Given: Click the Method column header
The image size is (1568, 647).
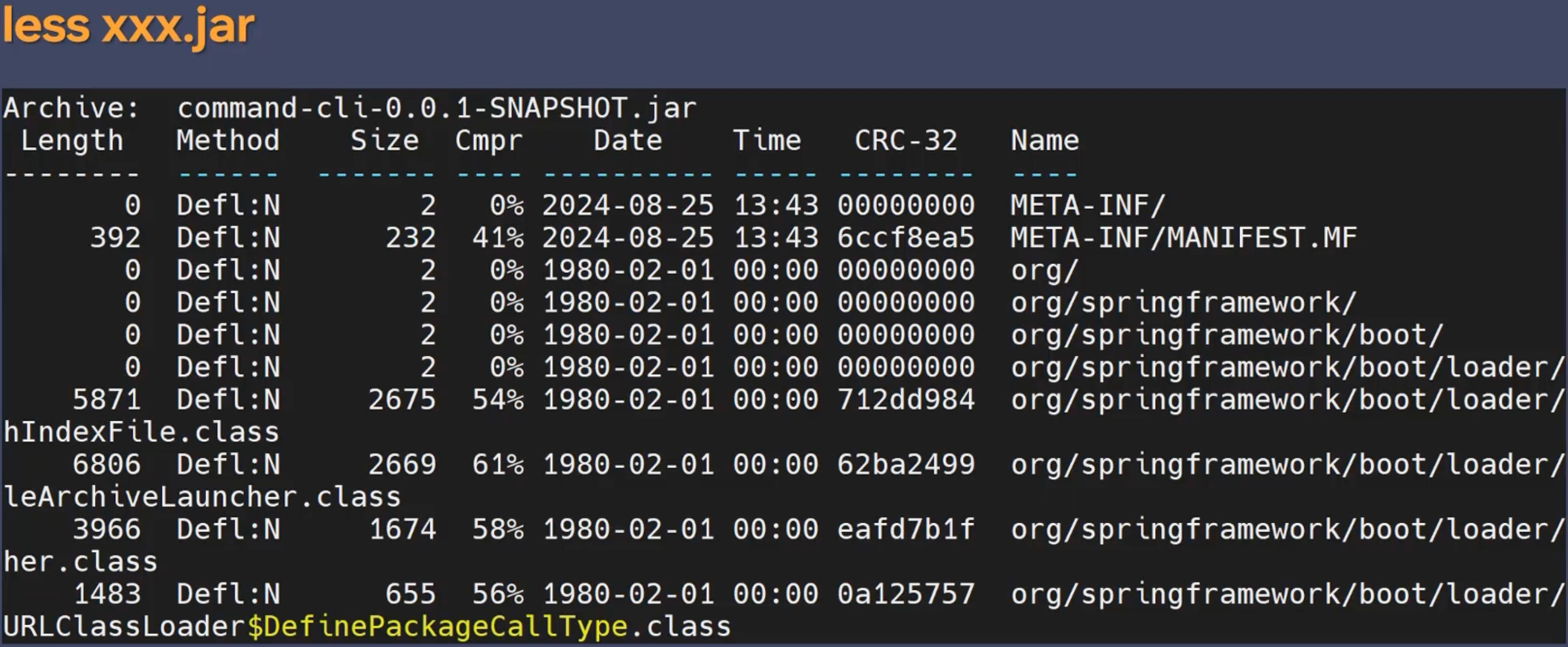Looking at the screenshot, I should coord(228,141).
